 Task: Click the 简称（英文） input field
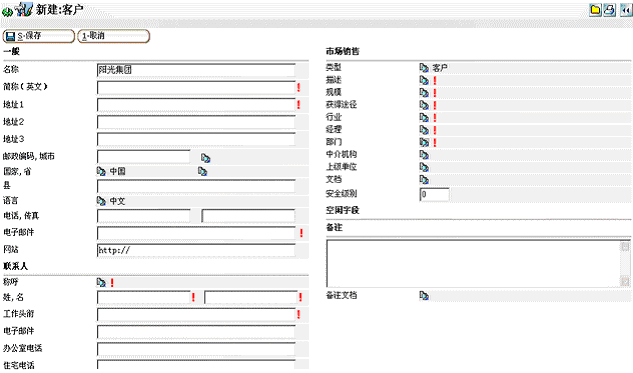(196, 88)
